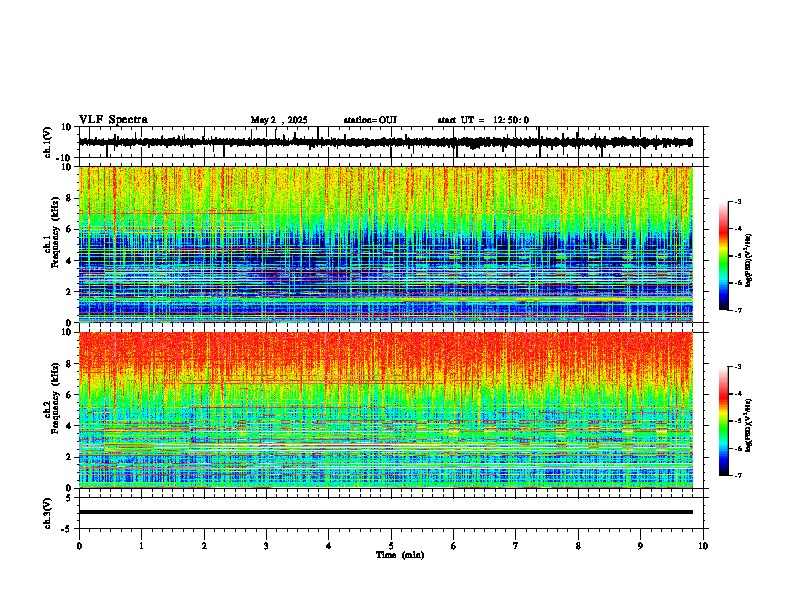This screenshot has width=792, height=612.
Task: Click the ch.2 spectrogram panel
Action: [x=385, y=410]
